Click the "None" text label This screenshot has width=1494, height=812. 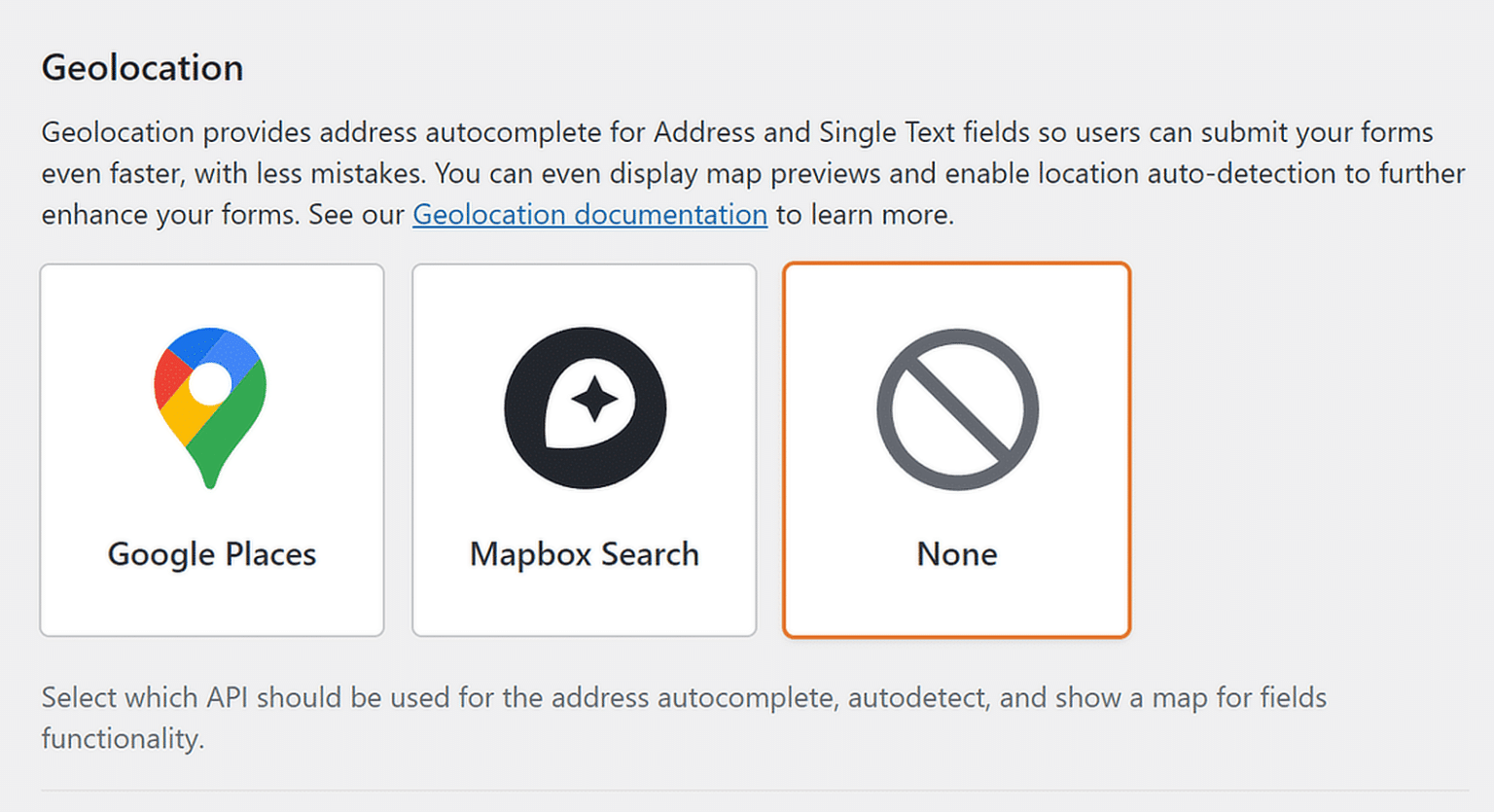tap(957, 554)
